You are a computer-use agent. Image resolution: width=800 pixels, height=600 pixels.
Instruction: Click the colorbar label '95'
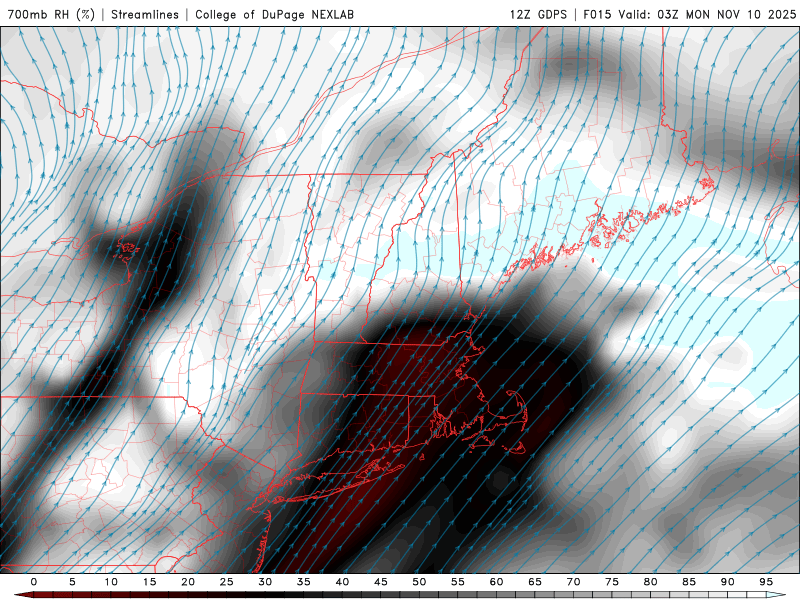coord(766,582)
